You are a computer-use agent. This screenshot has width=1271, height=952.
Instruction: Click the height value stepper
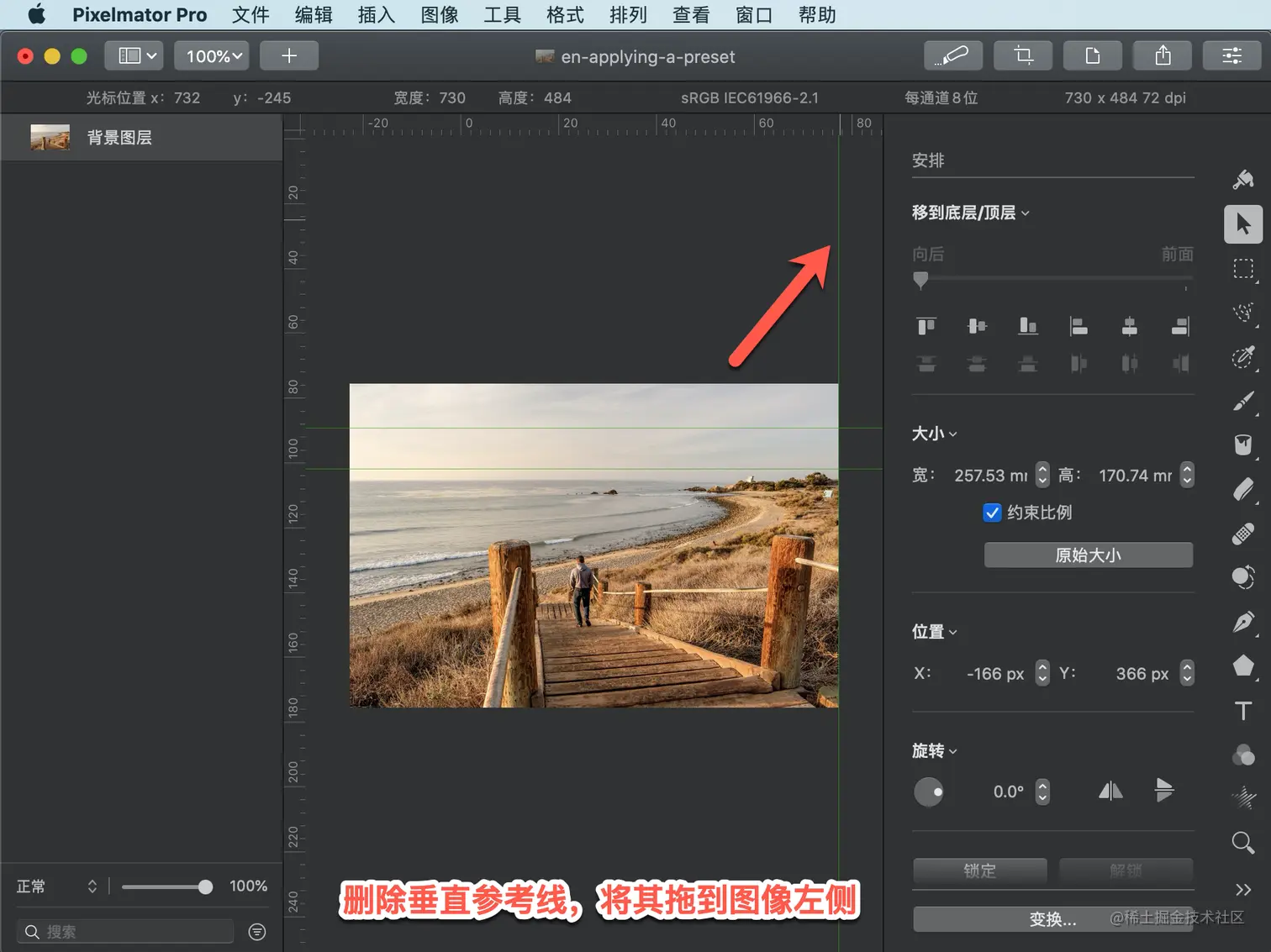1187,475
